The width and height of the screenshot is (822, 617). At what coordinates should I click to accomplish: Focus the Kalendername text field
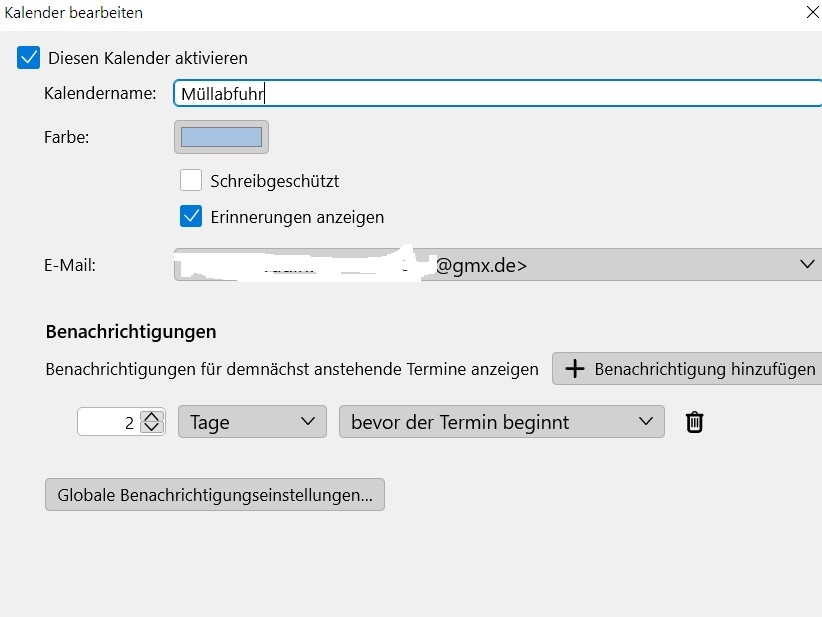(497, 94)
